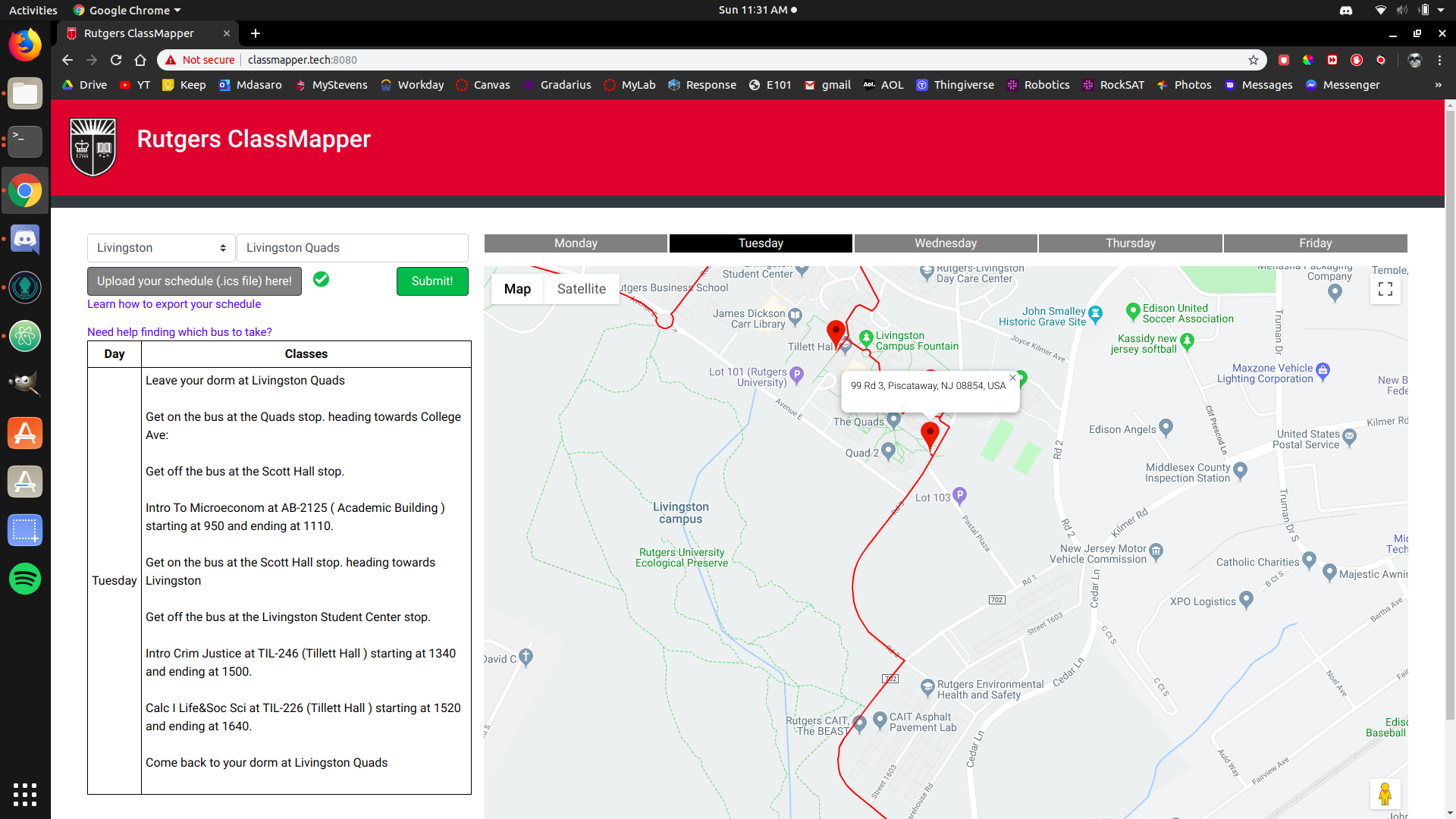
Task: Click the Street View pegman icon
Action: [1385, 794]
